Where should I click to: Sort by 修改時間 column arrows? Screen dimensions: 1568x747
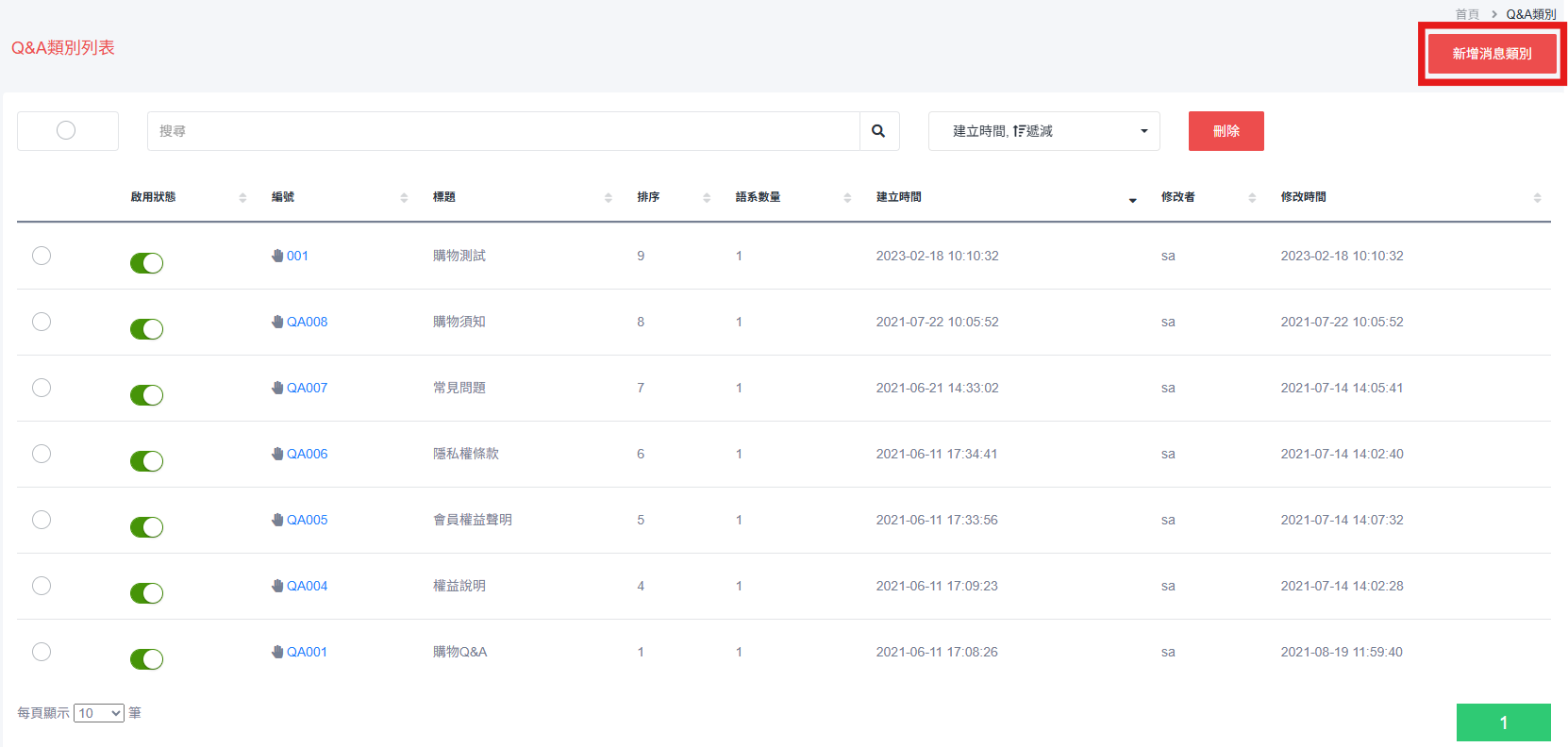click(1537, 197)
